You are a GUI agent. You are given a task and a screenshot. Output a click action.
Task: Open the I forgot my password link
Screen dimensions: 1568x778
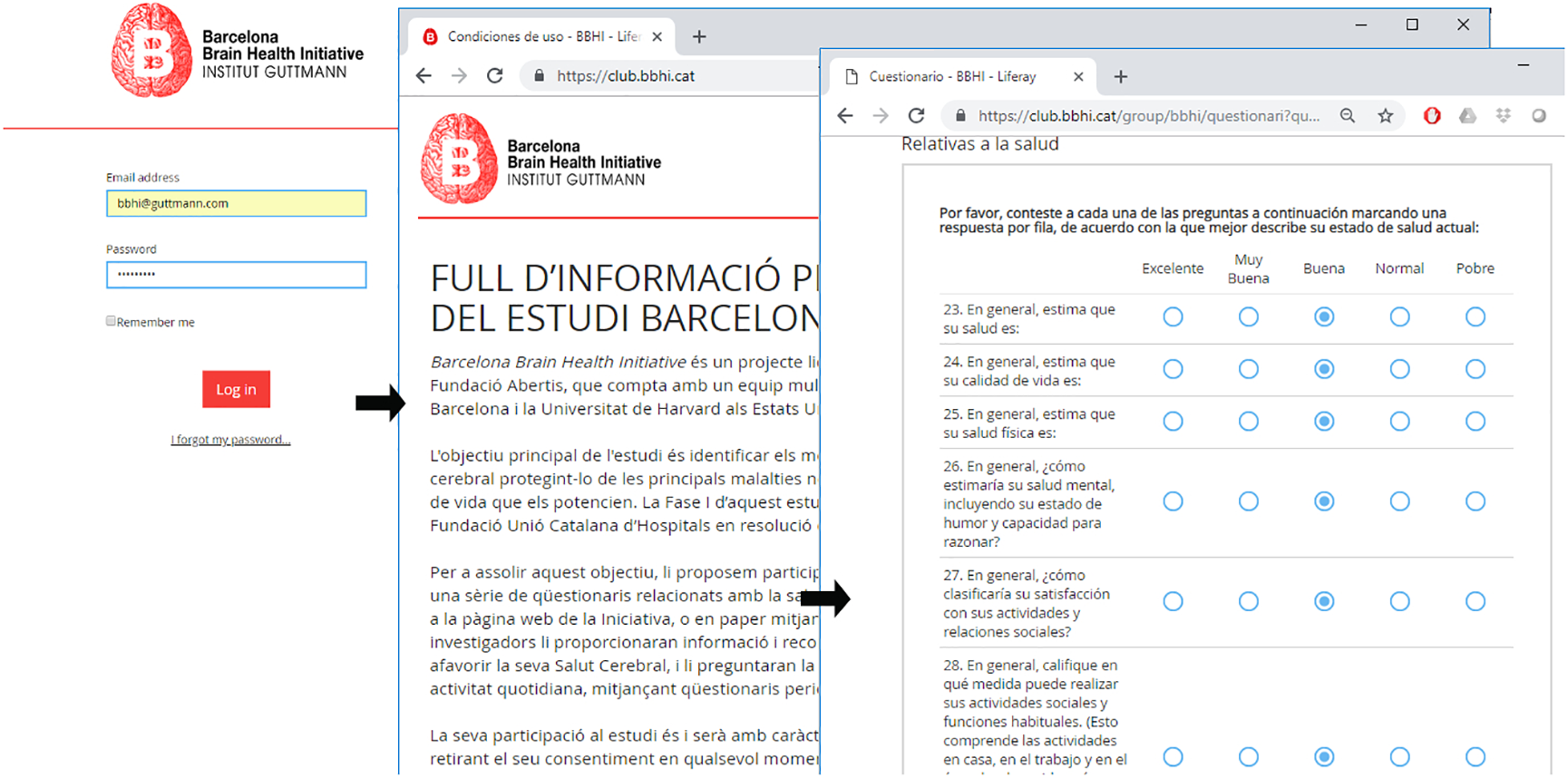[230, 440]
